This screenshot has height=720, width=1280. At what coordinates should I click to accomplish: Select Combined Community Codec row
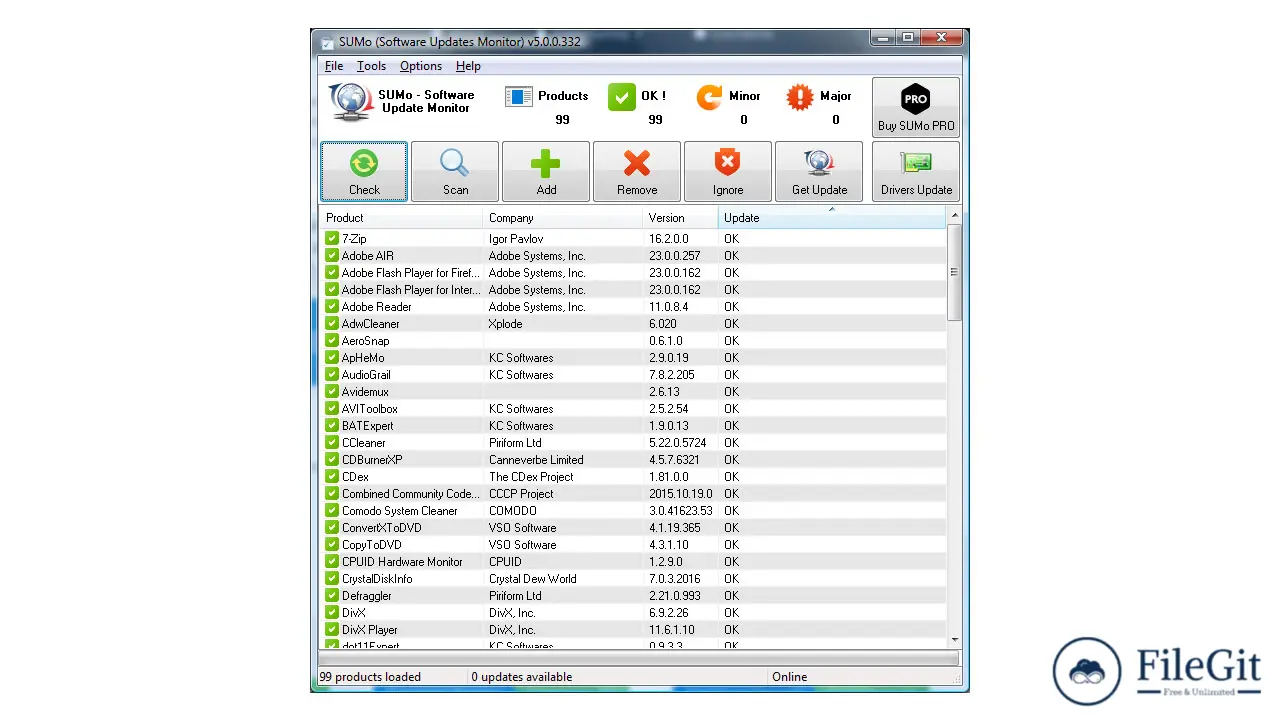pos(632,494)
